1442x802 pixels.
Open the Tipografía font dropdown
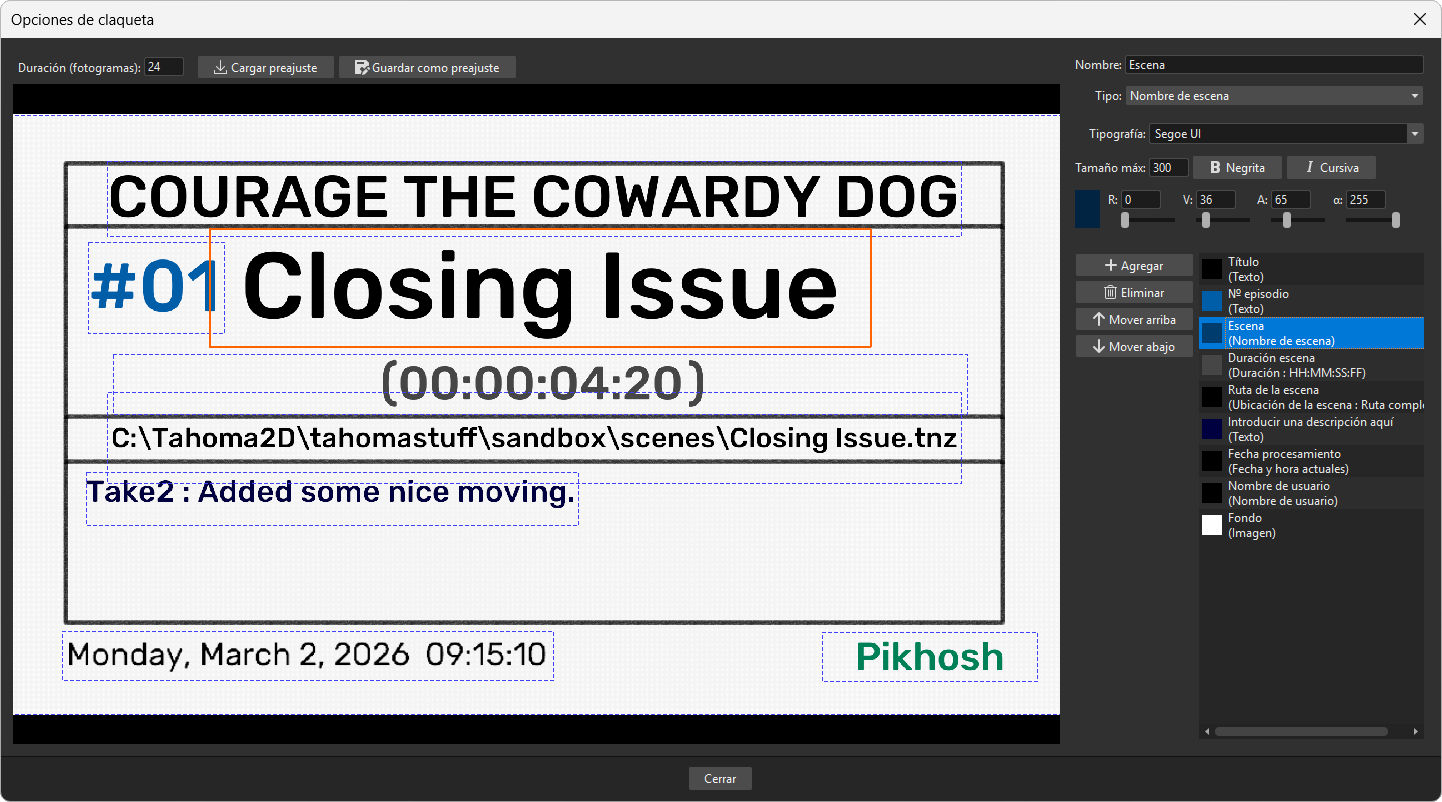coord(1285,134)
